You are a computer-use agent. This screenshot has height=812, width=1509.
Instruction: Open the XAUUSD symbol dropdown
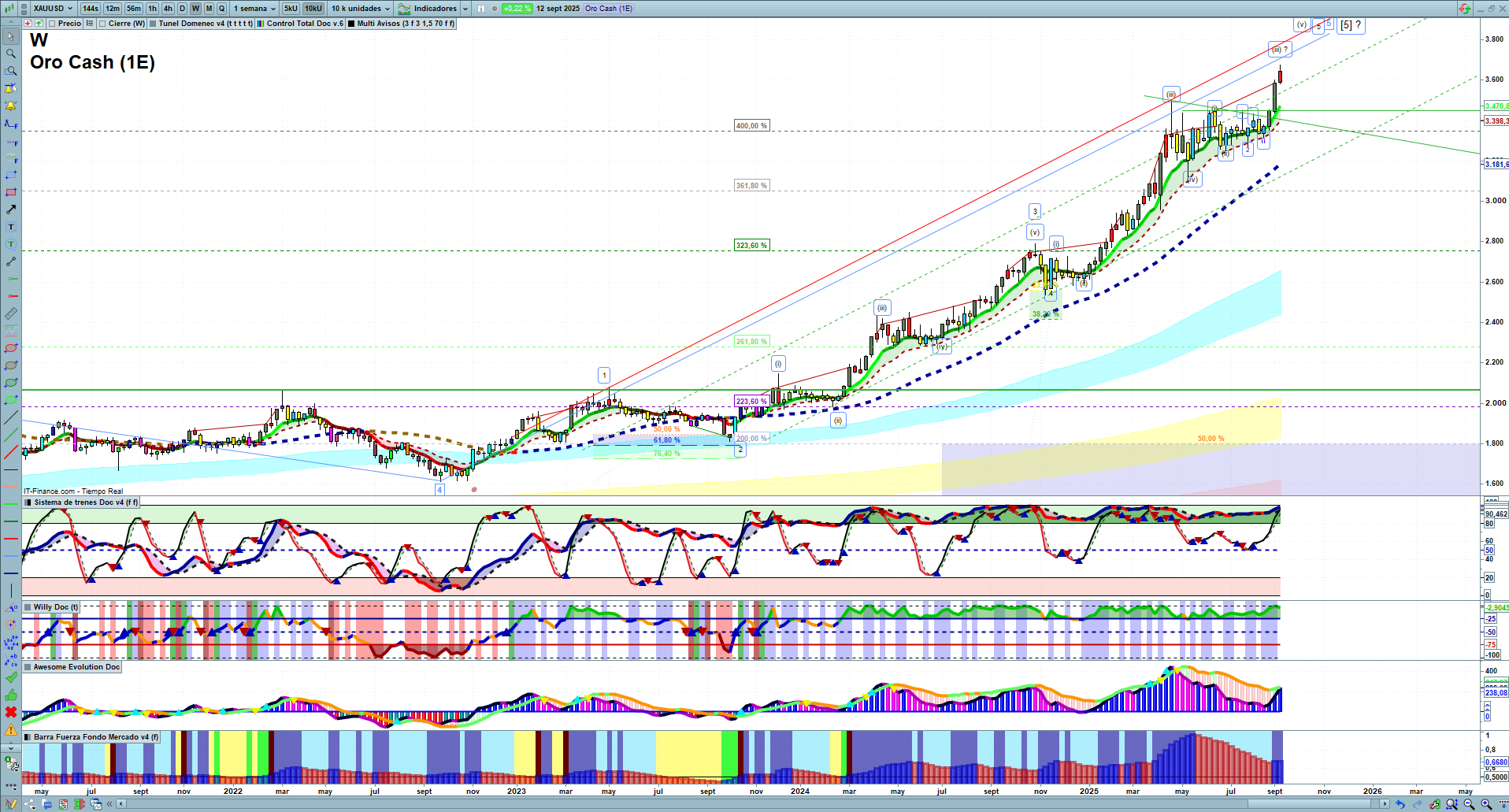pos(53,9)
